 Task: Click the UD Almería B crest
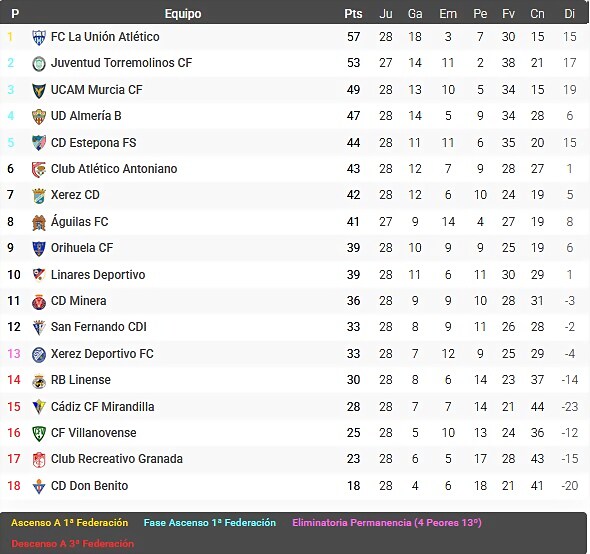[x=39, y=116]
